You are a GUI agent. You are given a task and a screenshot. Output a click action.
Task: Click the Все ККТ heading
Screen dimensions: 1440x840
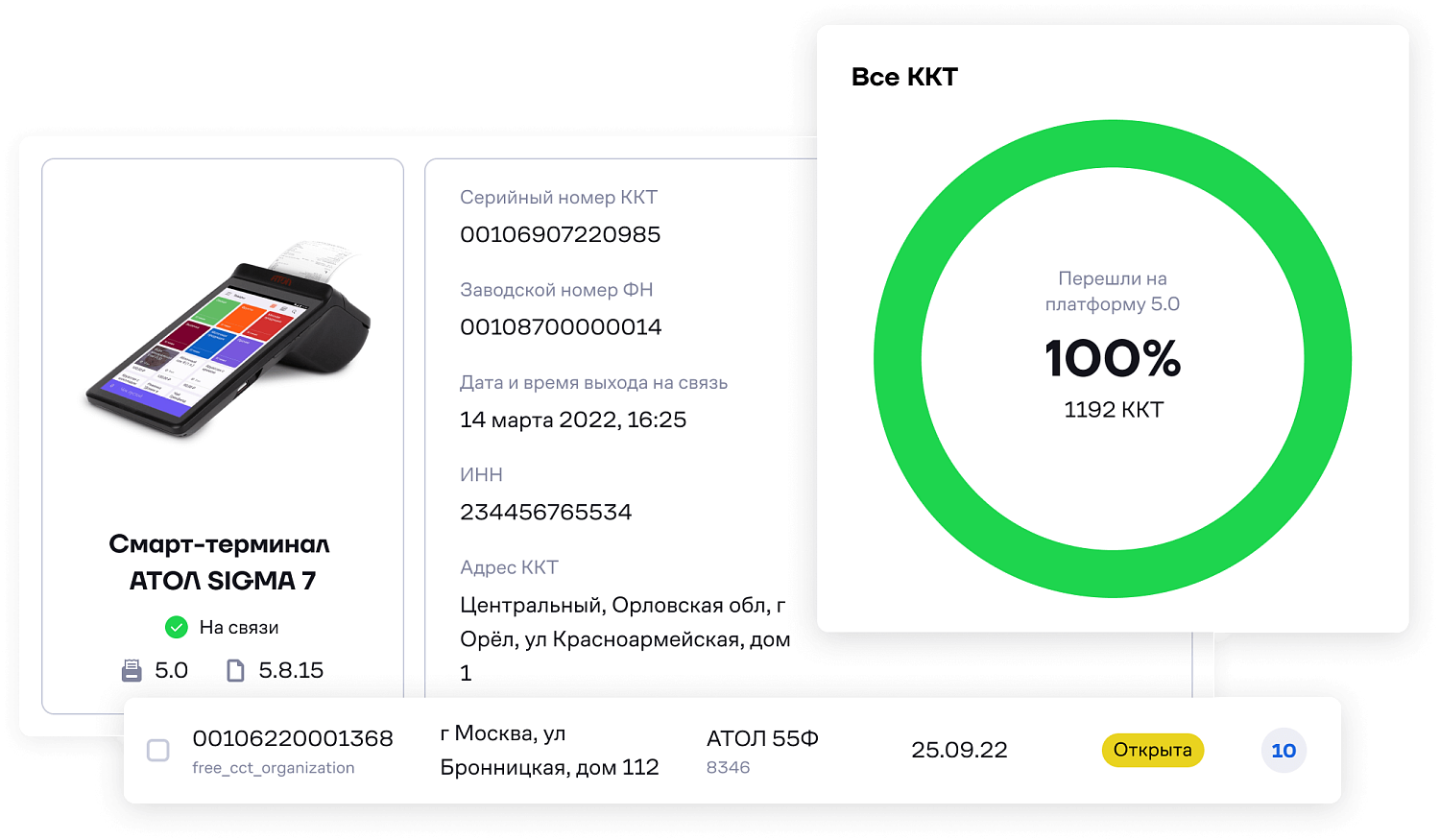[904, 77]
